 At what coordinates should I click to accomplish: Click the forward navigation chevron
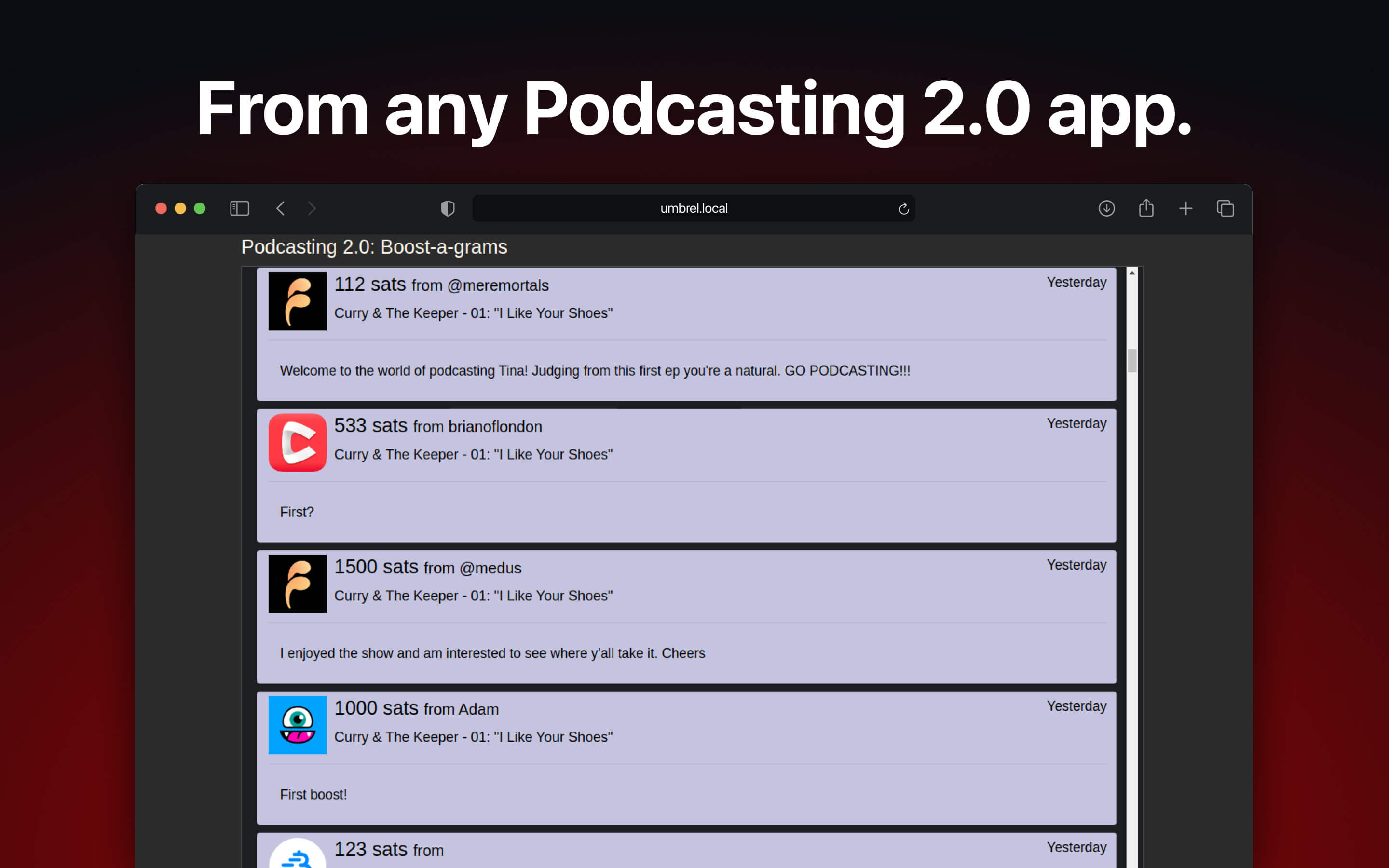pos(312,208)
